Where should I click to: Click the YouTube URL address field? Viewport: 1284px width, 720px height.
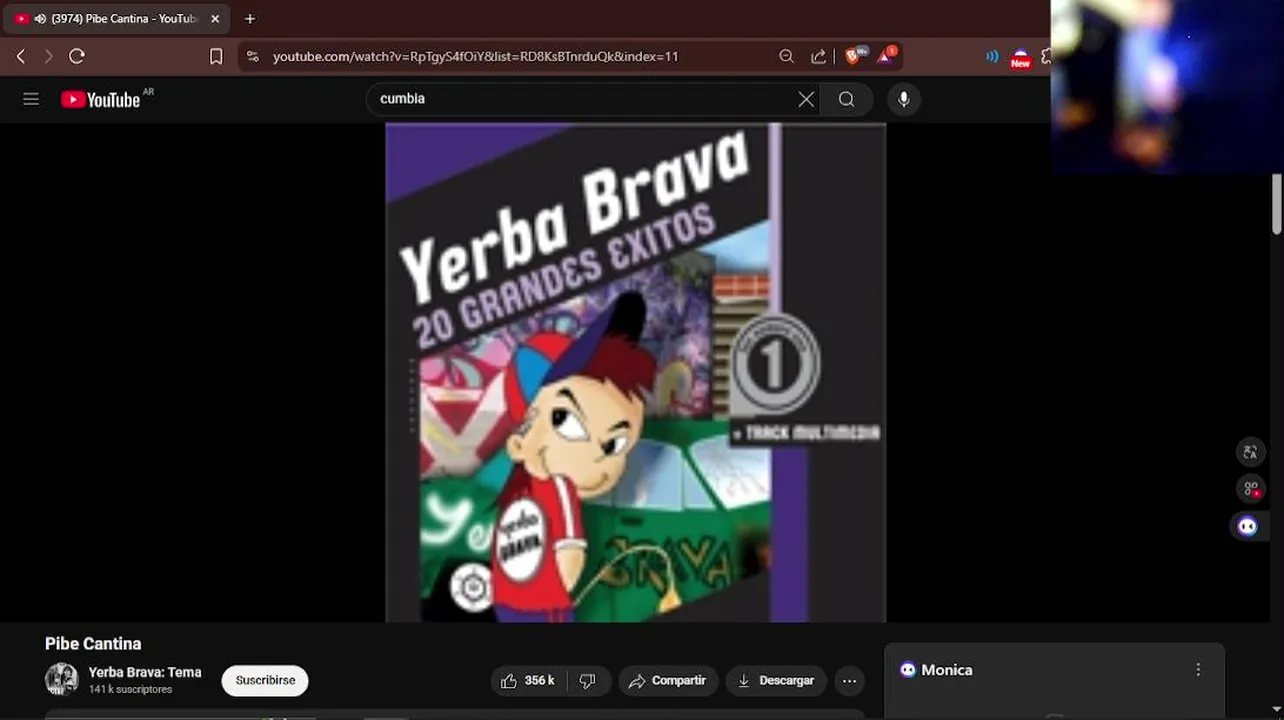[x=475, y=57]
